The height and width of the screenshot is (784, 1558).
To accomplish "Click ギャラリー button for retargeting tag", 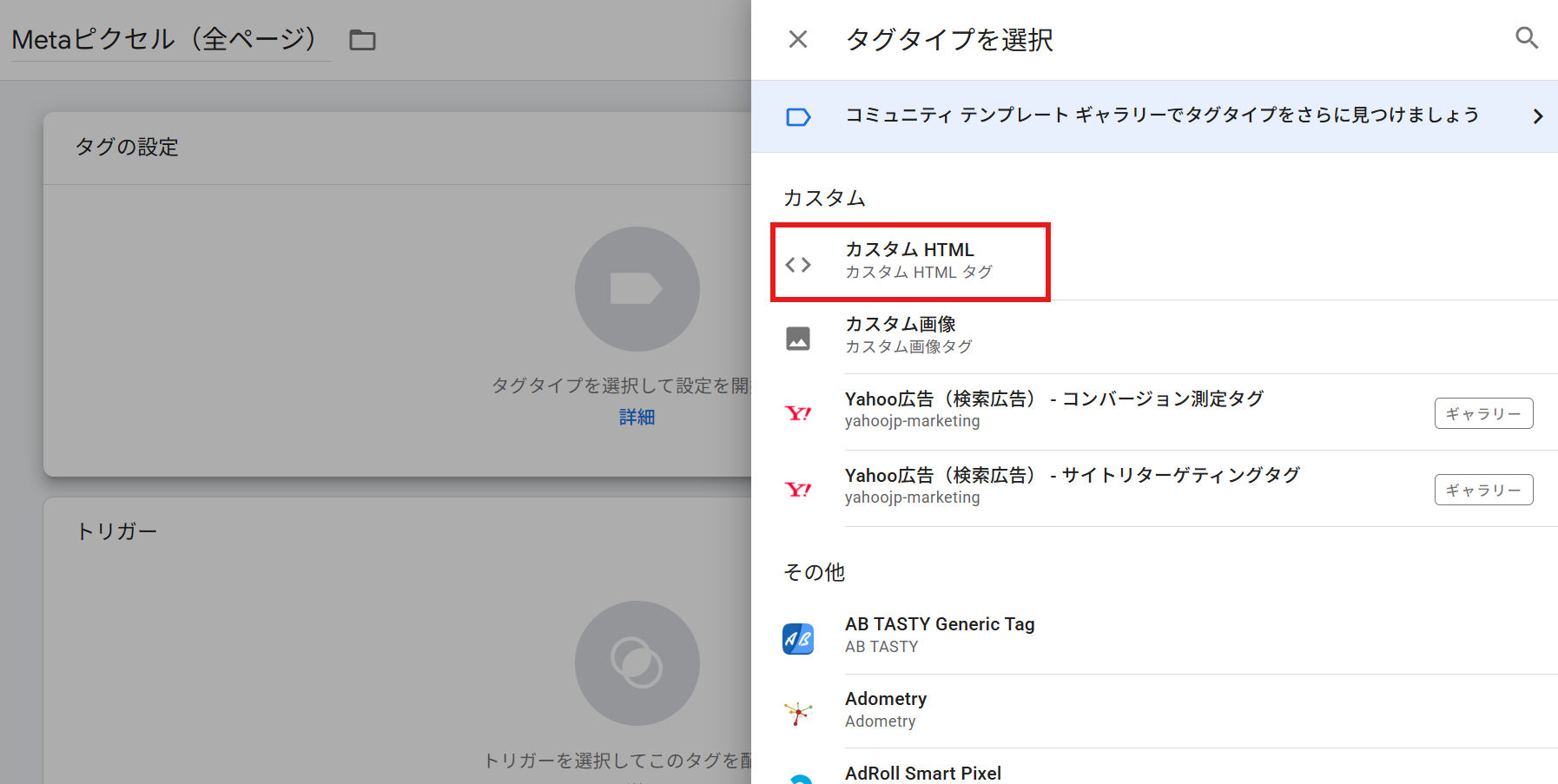I will point(1482,490).
